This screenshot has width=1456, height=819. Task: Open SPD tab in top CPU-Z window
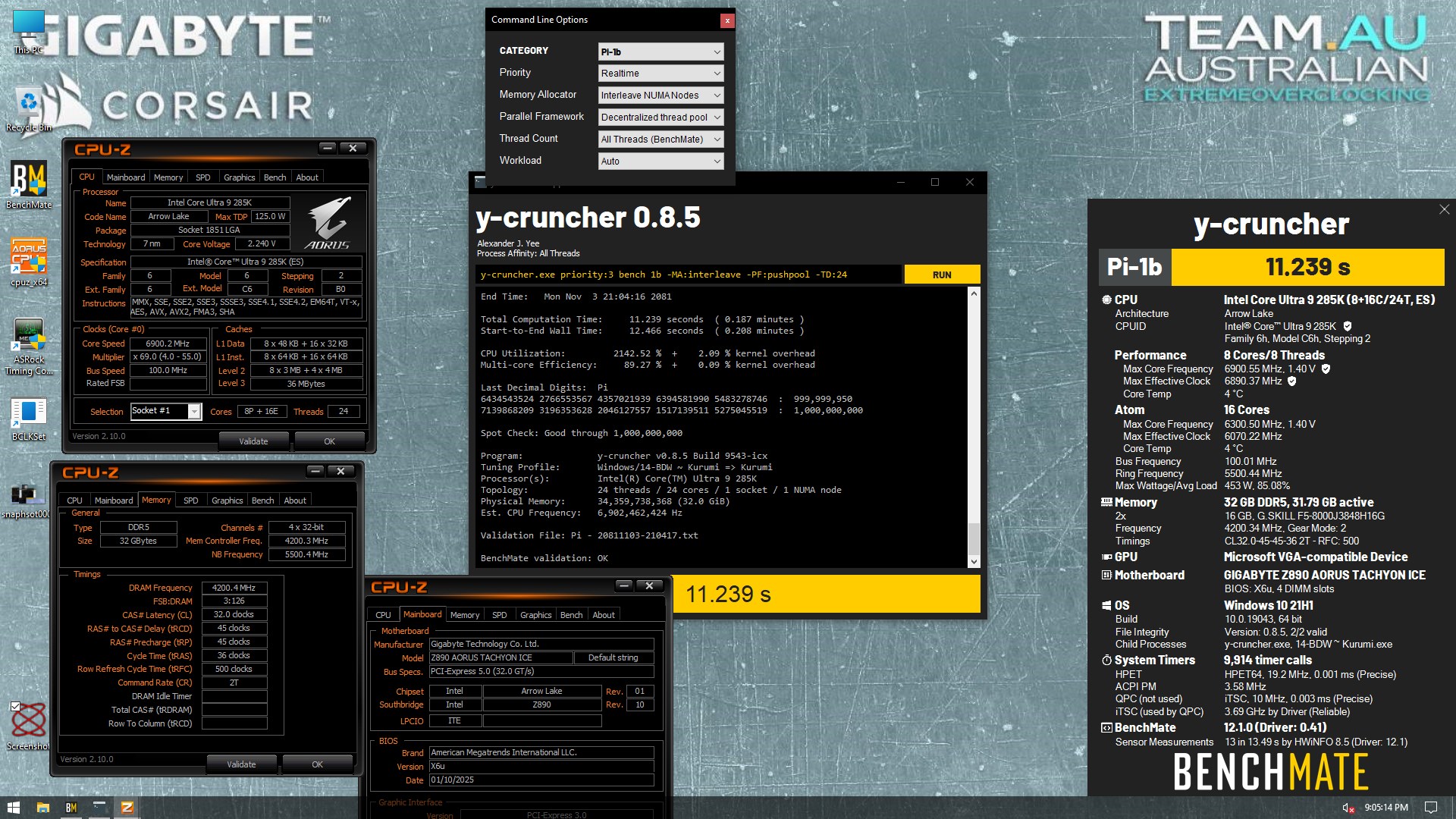[x=202, y=177]
